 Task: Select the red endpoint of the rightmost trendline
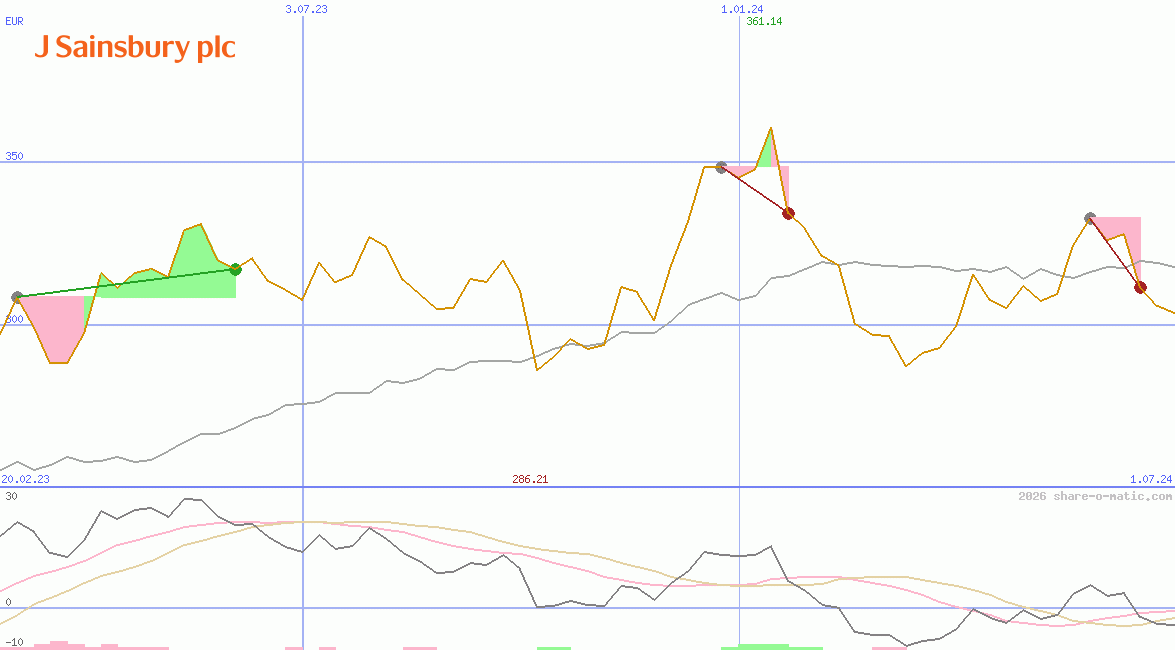(x=1140, y=287)
